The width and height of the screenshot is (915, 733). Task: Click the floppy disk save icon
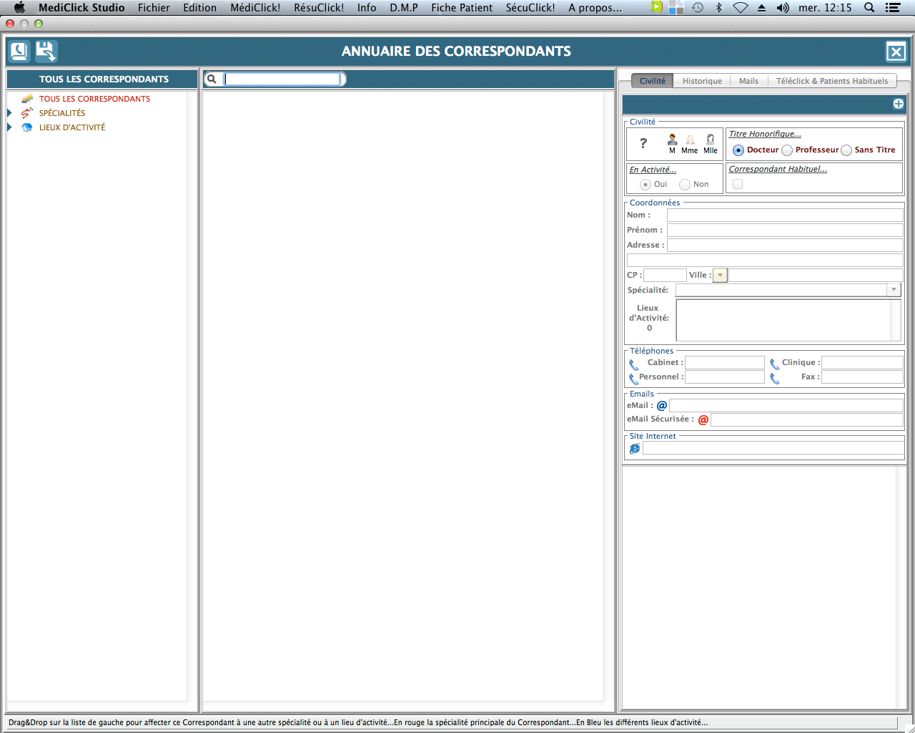[x=46, y=51]
